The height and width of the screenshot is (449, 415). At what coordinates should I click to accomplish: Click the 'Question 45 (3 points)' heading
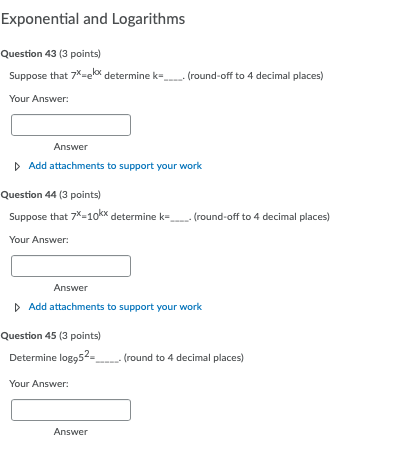(x=51, y=336)
